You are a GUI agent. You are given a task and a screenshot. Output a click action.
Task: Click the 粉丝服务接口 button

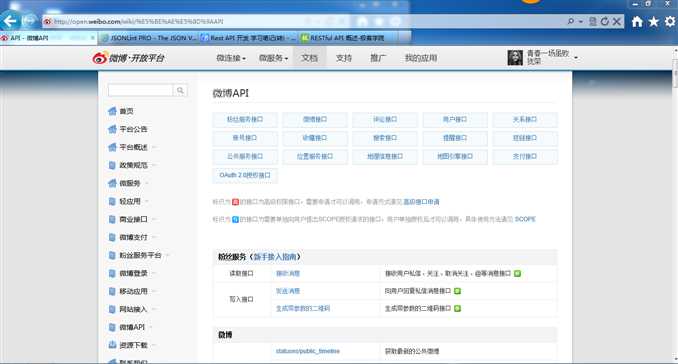(245, 119)
